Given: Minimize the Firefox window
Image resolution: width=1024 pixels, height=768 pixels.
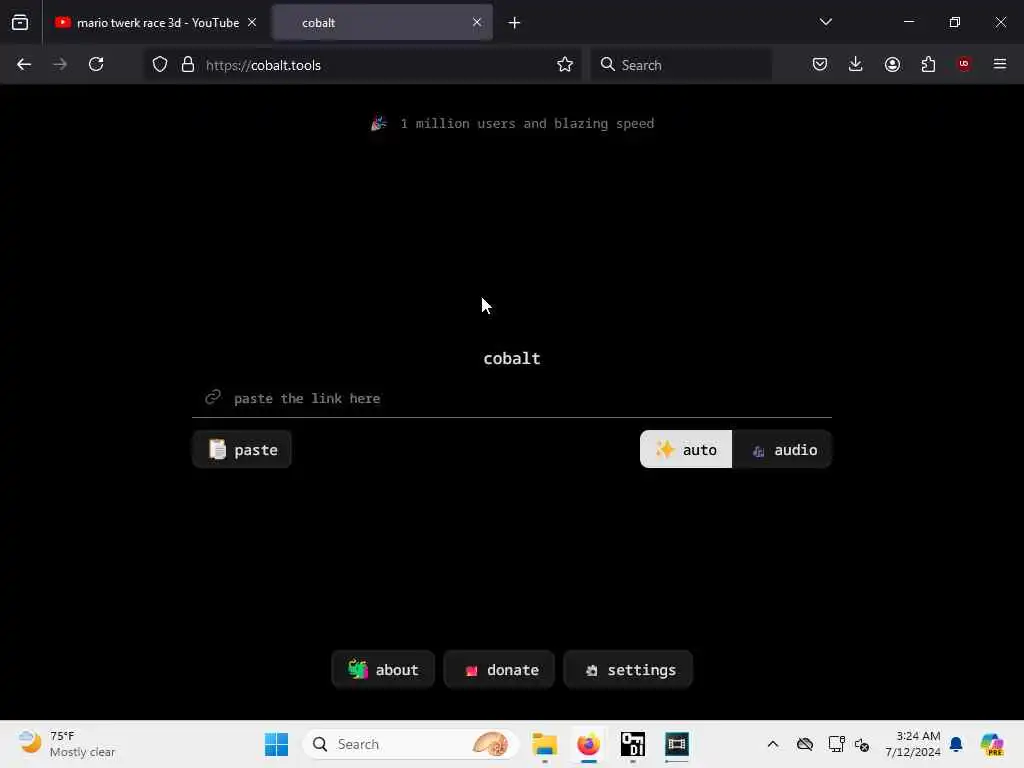Looking at the screenshot, I should pyautogui.click(x=909, y=22).
